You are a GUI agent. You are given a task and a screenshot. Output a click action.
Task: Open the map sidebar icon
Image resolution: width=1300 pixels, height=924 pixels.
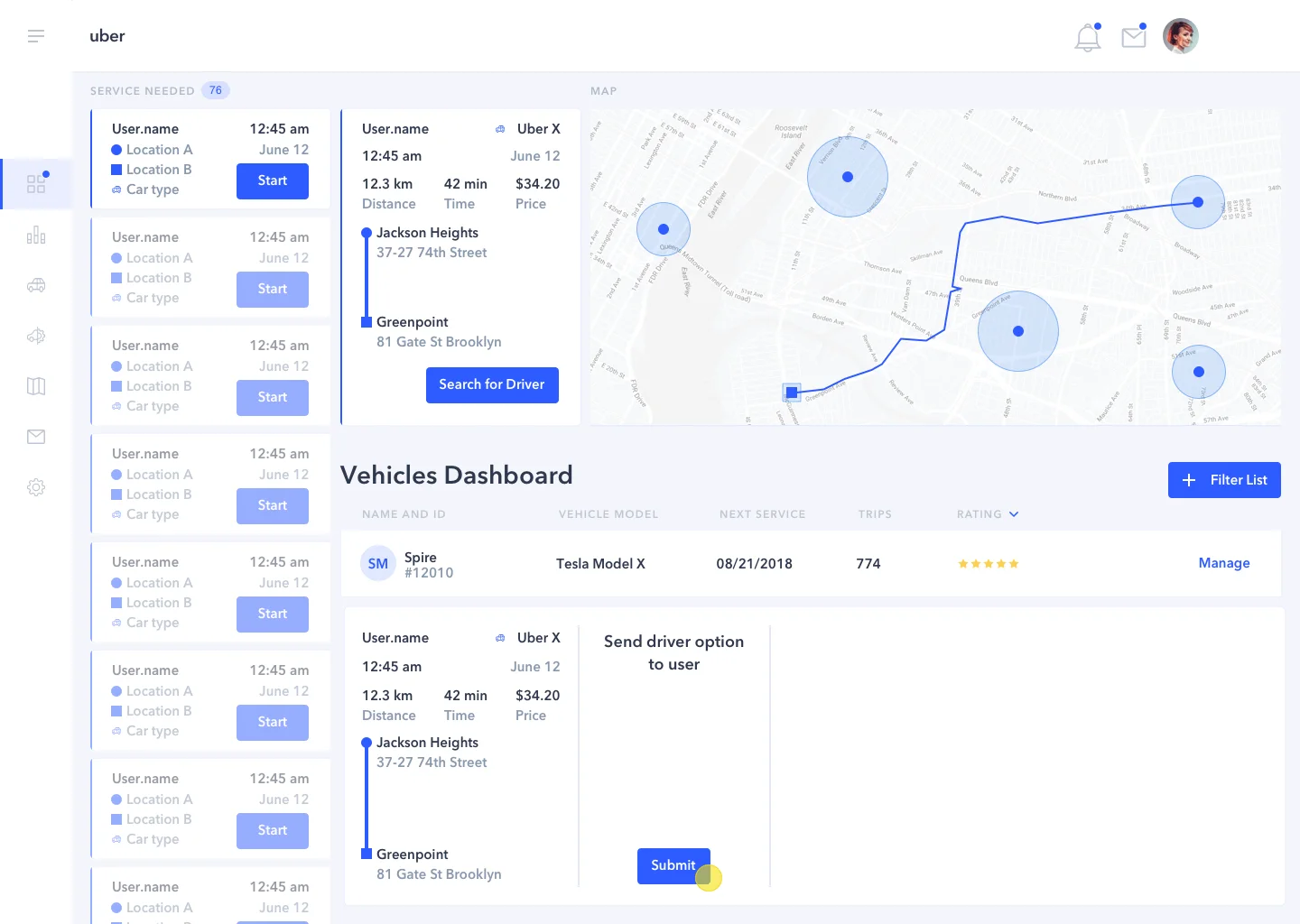[36, 386]
